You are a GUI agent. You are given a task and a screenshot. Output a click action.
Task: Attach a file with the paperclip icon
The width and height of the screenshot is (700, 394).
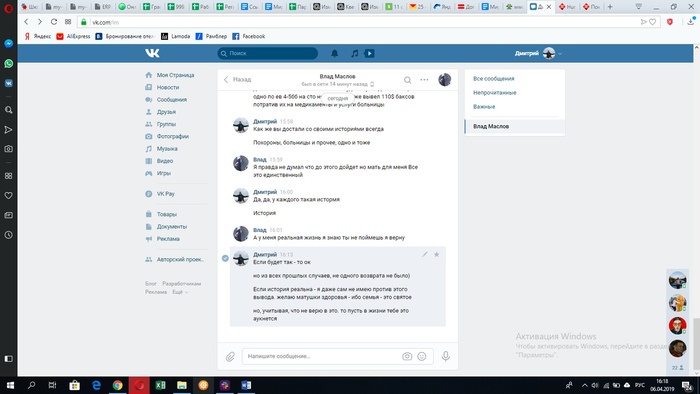coord(230,357)
